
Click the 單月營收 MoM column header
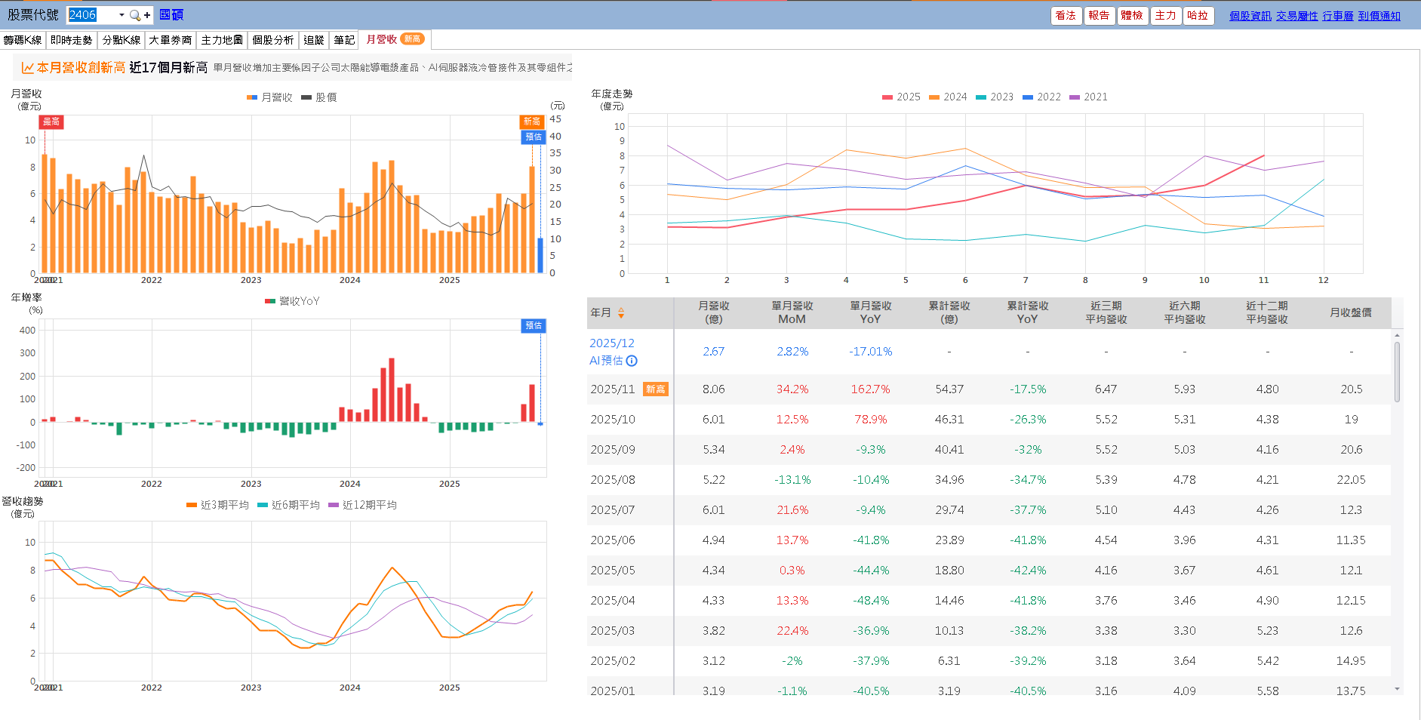791,313
